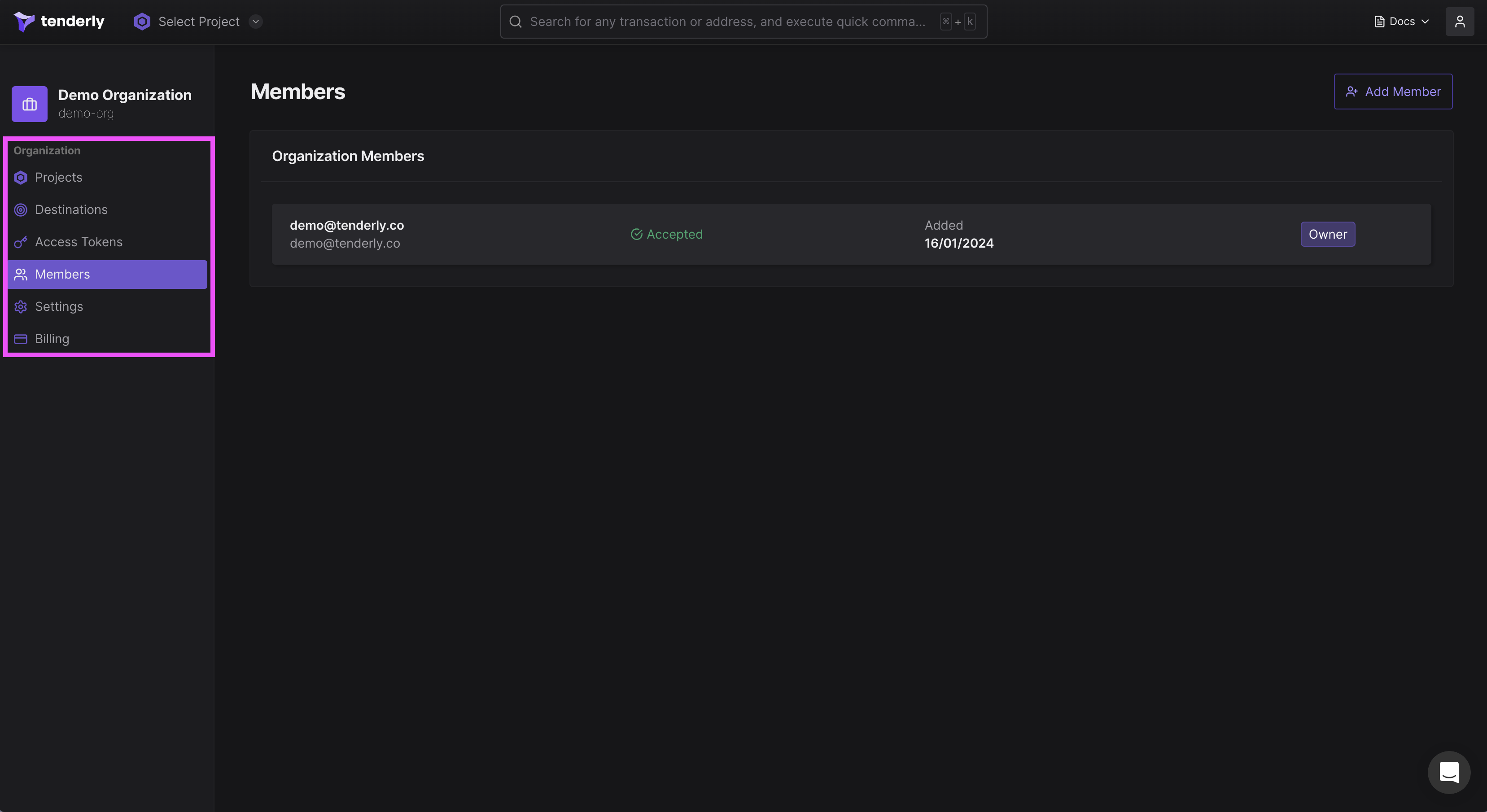Click the Select Project hexagon icon
The width and height of the screenshot is (1487, 812).
[142, 22]
